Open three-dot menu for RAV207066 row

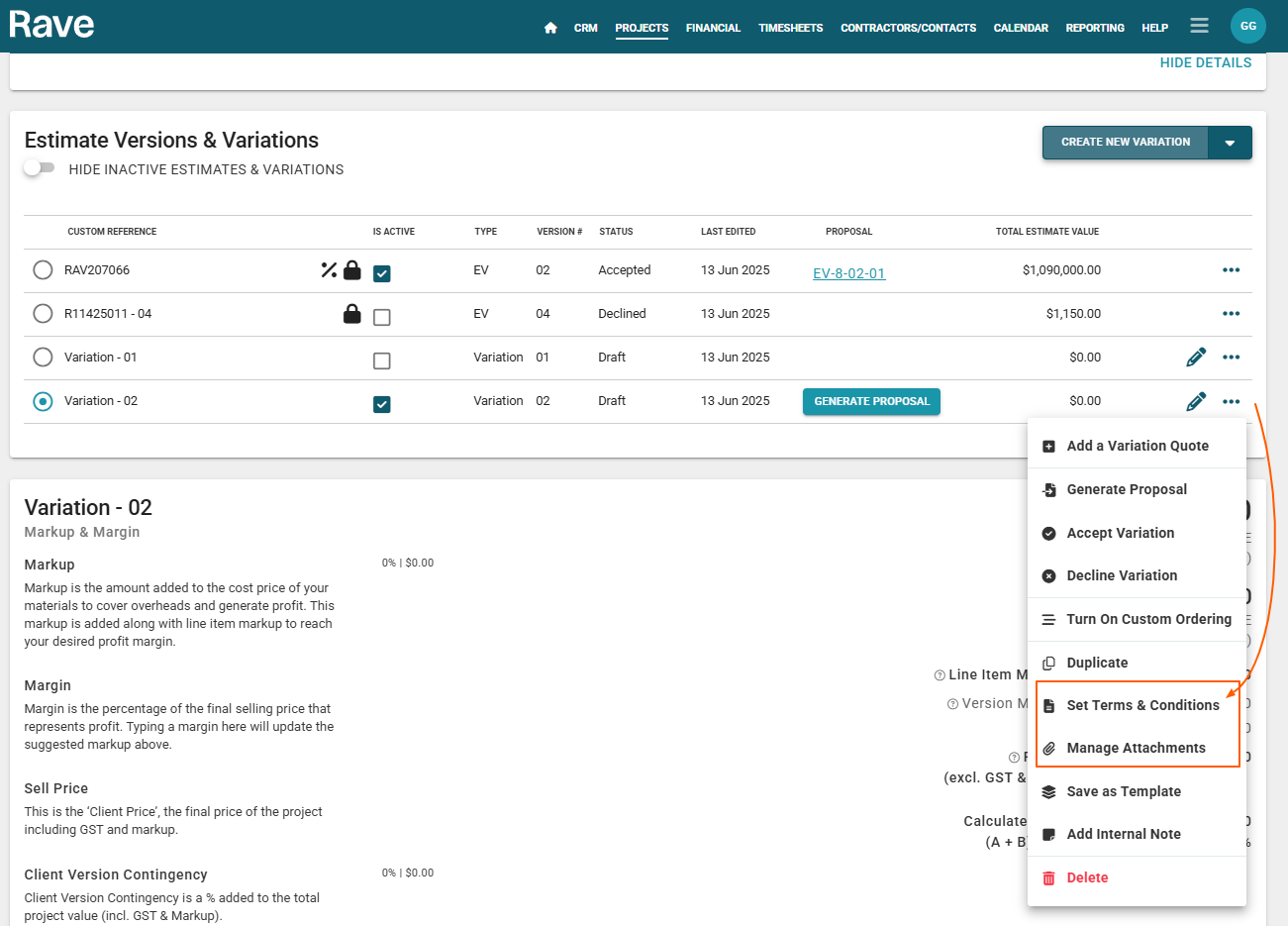1231,270
